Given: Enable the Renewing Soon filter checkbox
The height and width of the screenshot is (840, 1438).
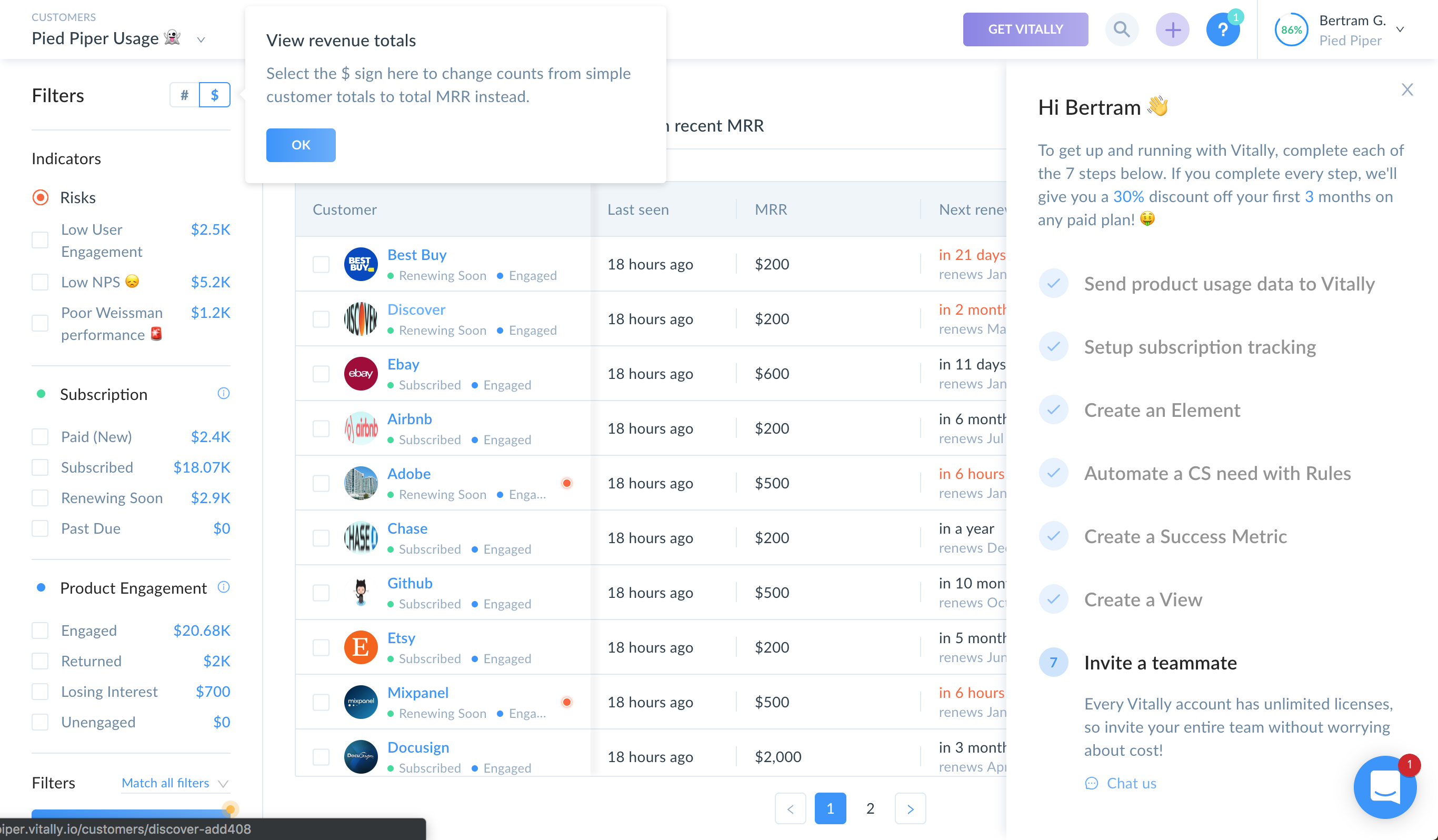Looking at the screenshot, I should click(40, 497).
